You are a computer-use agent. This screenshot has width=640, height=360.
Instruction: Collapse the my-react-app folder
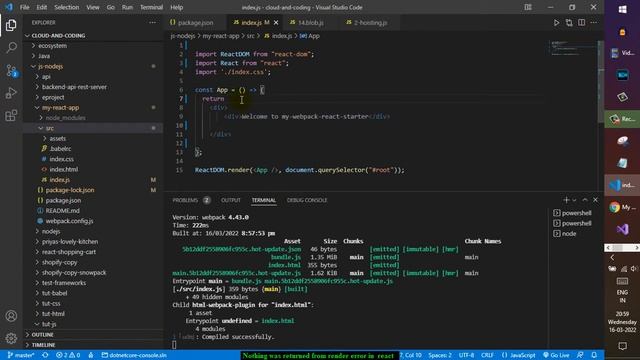[x=60, y=107]
